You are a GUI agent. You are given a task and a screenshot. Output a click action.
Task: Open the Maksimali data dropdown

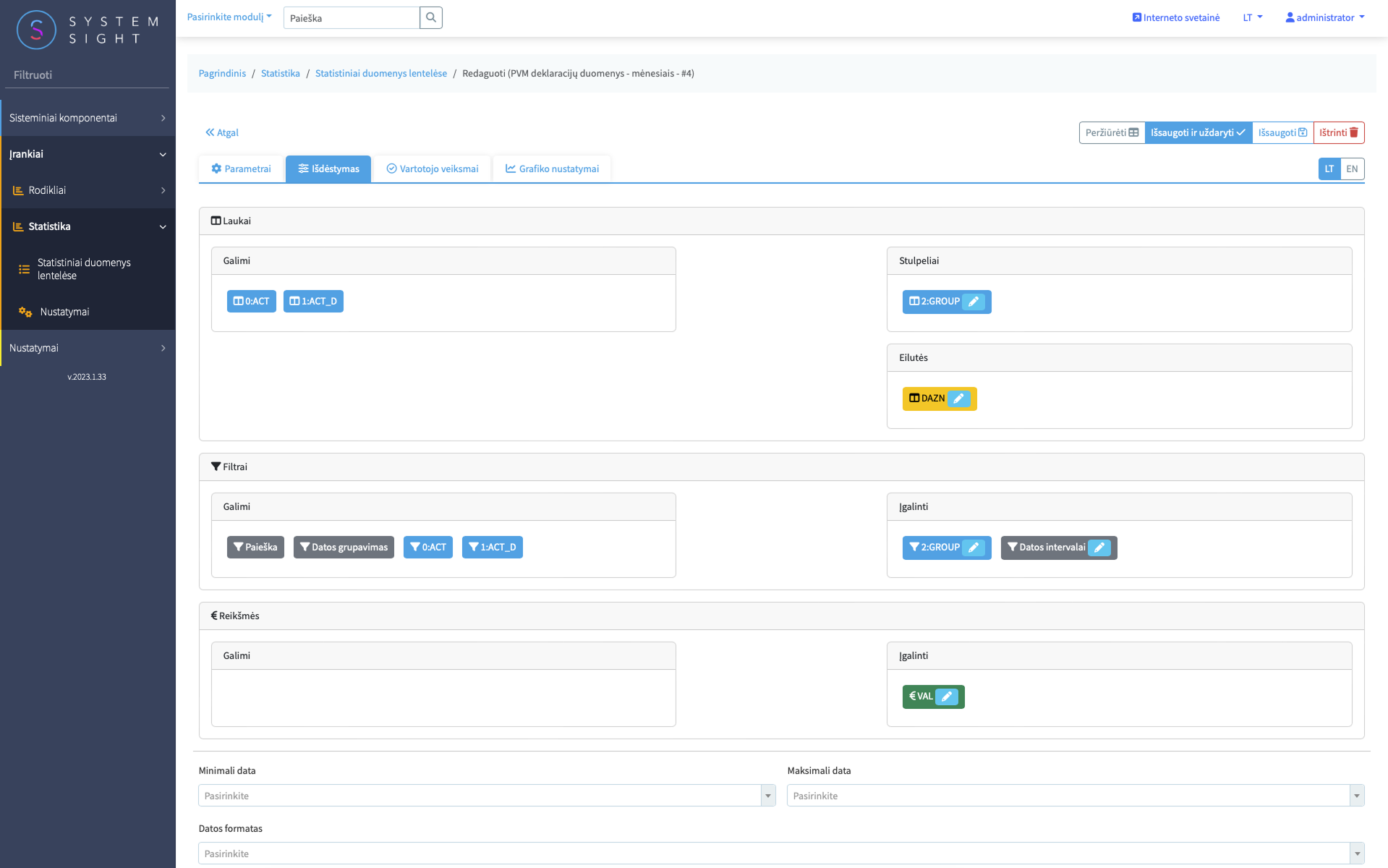coord(1076,796)
